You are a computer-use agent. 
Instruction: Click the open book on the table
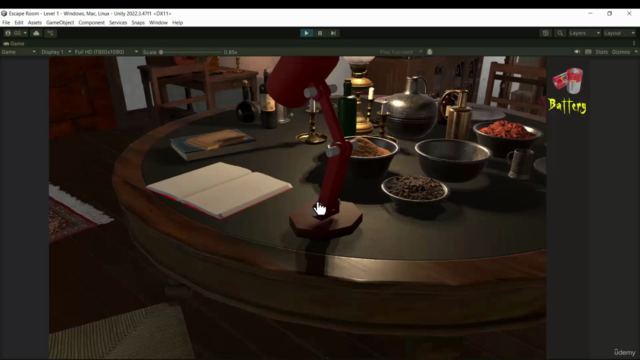[220, 189]
